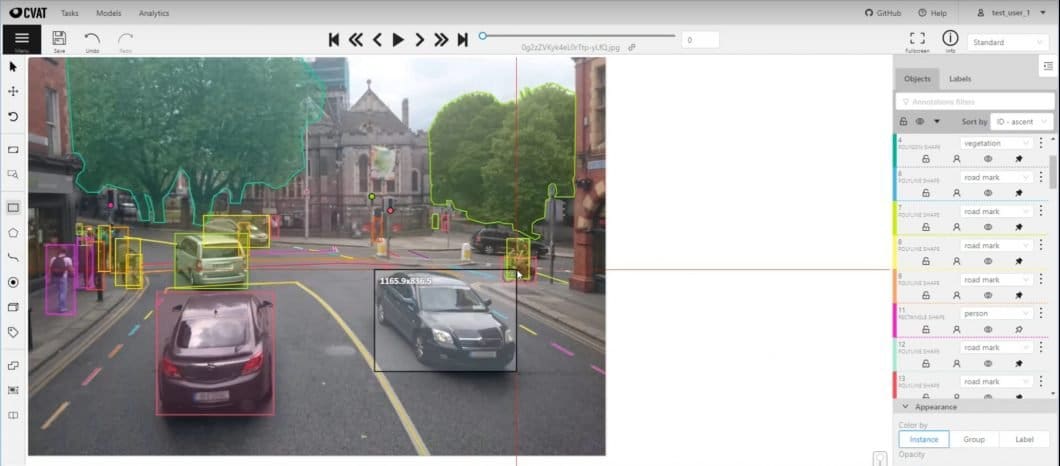Open the Tasks page
This screenshot has width=1060, height=466.
point(70,13)
